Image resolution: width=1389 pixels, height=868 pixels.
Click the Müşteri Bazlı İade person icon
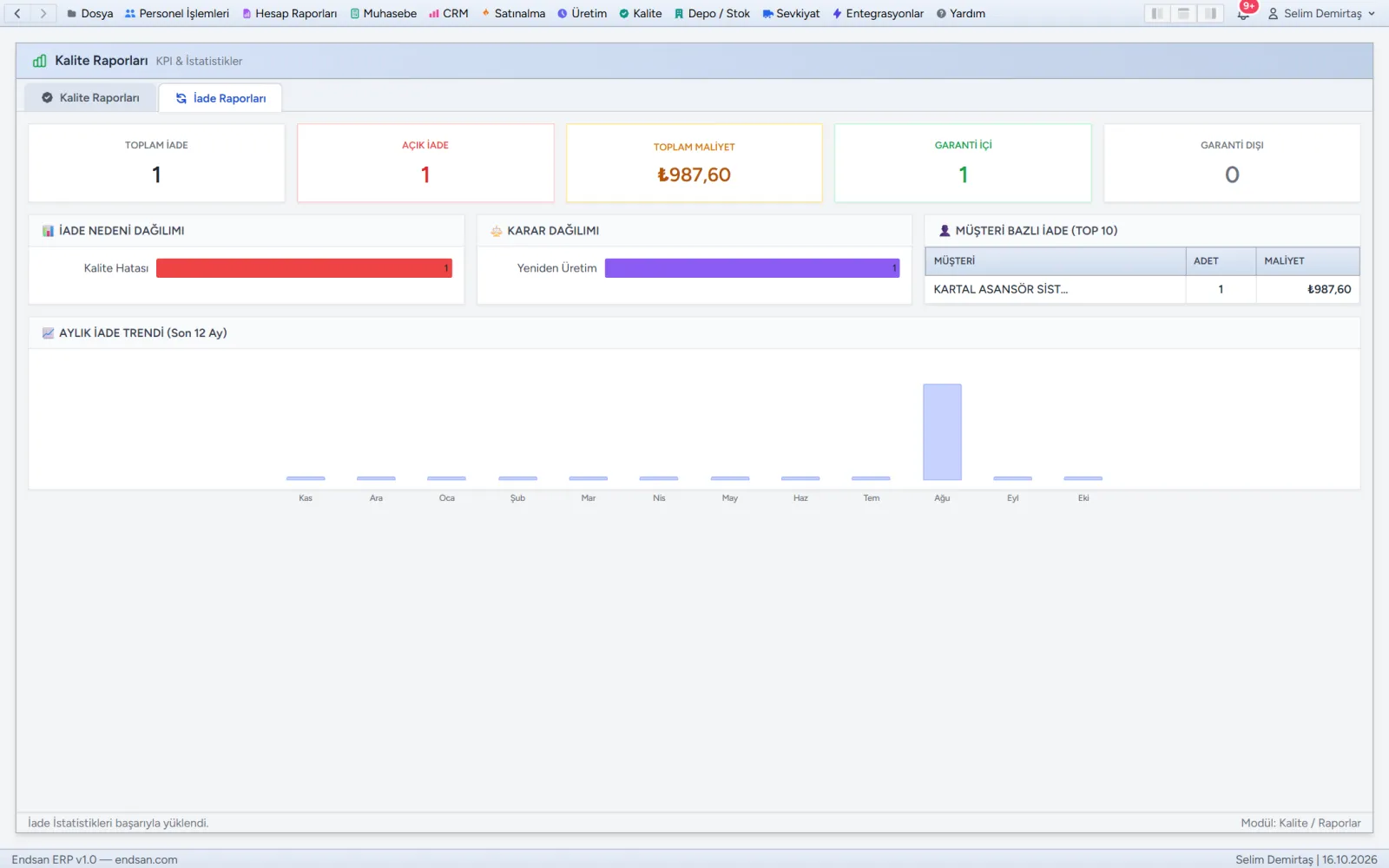[945, 231]
